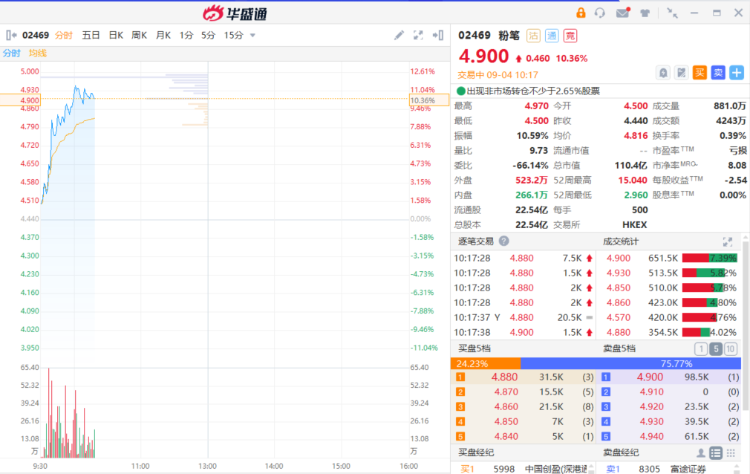Screen dimensions: 750x474
Task: Switch to the 周K chart tab
Action: (139, 35)
